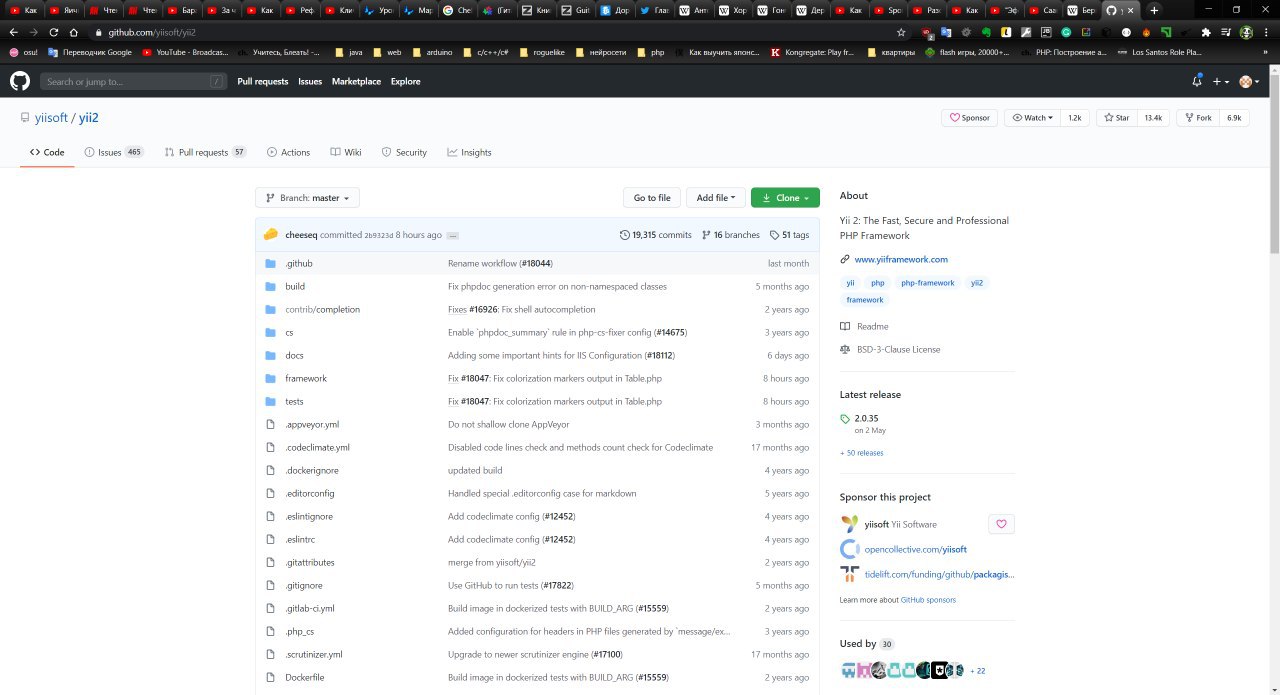Switch to the Code tab
Viewport: 1280px width, 695px height.
coord(47,152)
